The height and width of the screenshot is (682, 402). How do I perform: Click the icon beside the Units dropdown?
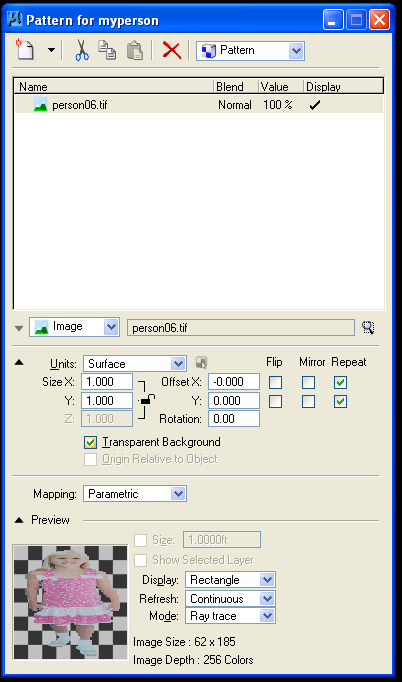coord(201,363)
